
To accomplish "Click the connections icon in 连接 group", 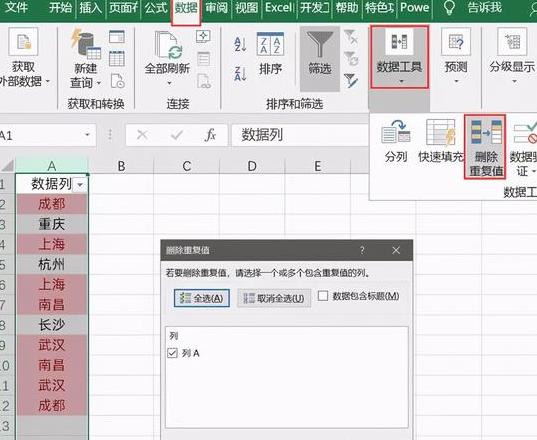I will 203,36.
